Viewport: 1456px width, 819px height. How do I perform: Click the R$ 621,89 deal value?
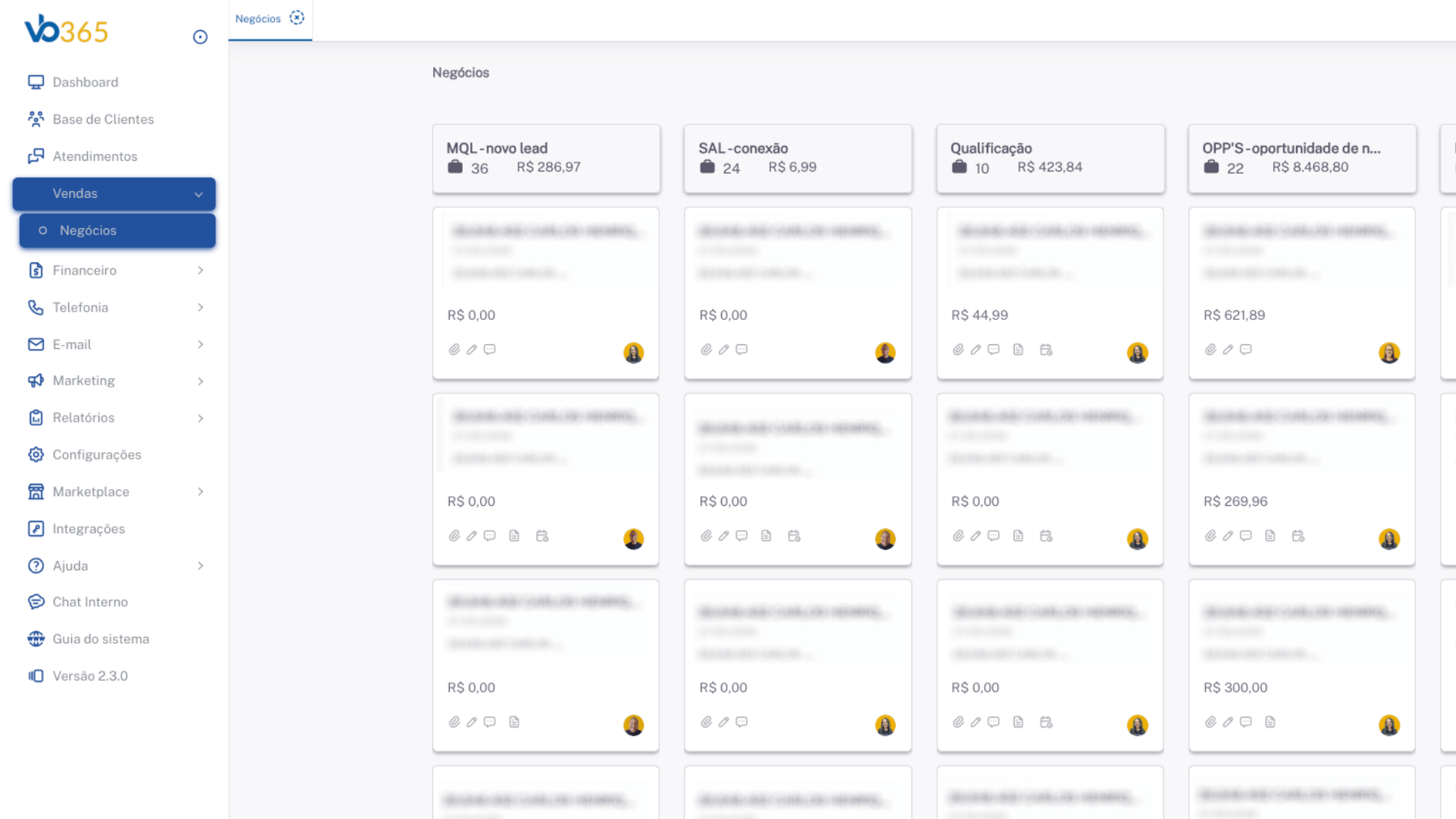click(x=1235, y=315)
